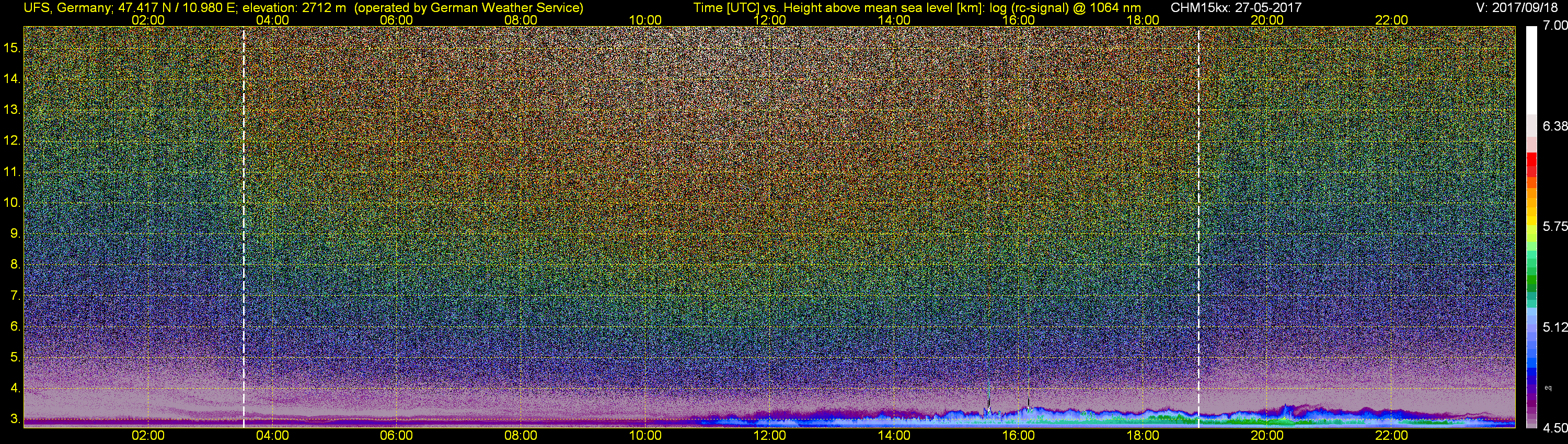Image resolution: width=1568 pixels, height=444 pixels.
Task: Click the 5. km height axis label
Action: (16, 358)
